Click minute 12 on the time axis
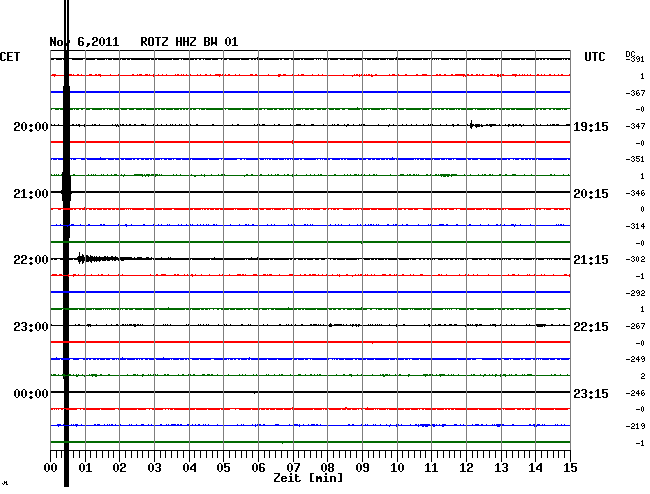 (466, 467)
